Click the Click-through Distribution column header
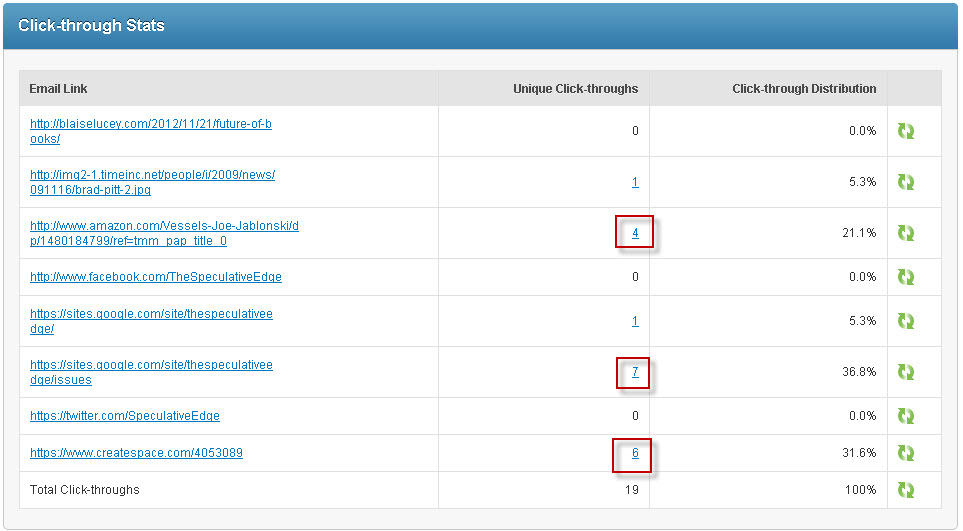This screenshot has height=531, width=963. pos(804,88)
